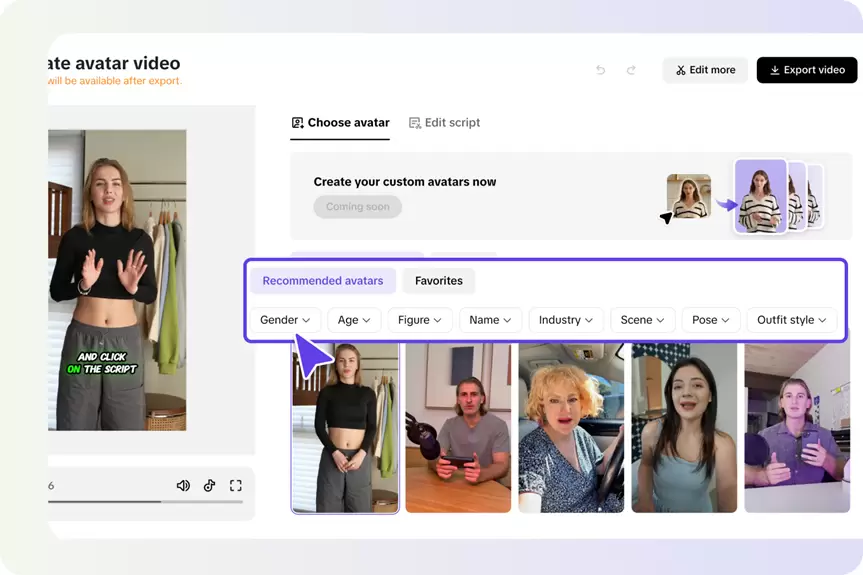Mute audio with the speaker icon

pyautogui.click(x=183, y=485)
